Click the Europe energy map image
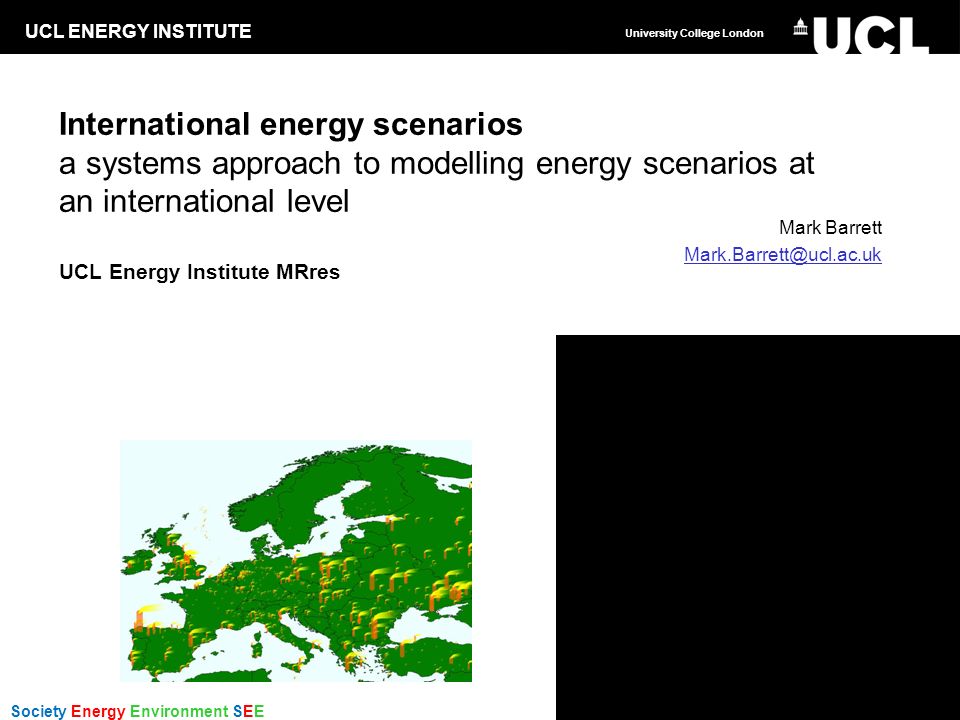960x720 pixels. [296, 560]
